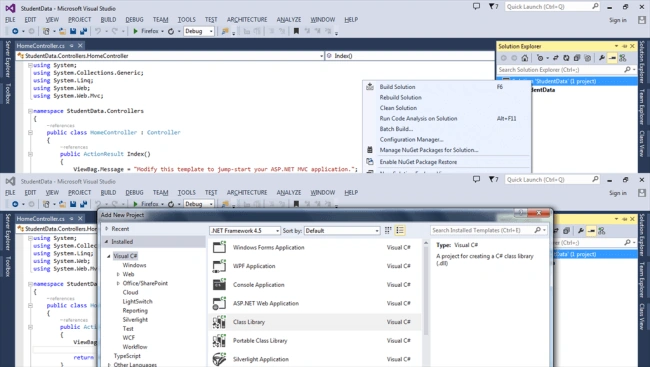Click Open File folder icon in top toolbar
This screenshot has height=367, width=650.
pyautogui.click(x=63, y=31)
